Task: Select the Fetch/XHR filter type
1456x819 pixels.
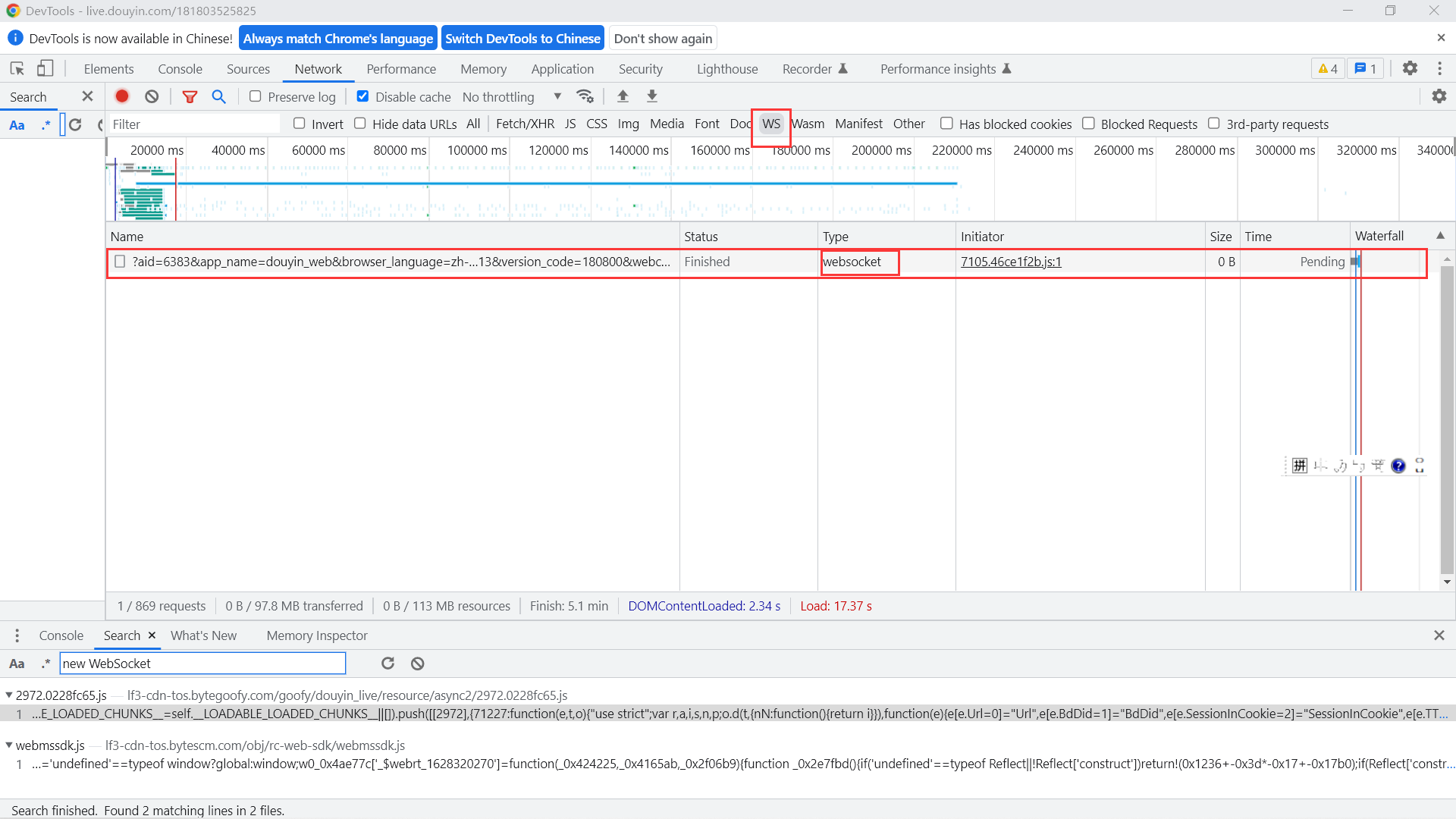Action: 525,124
